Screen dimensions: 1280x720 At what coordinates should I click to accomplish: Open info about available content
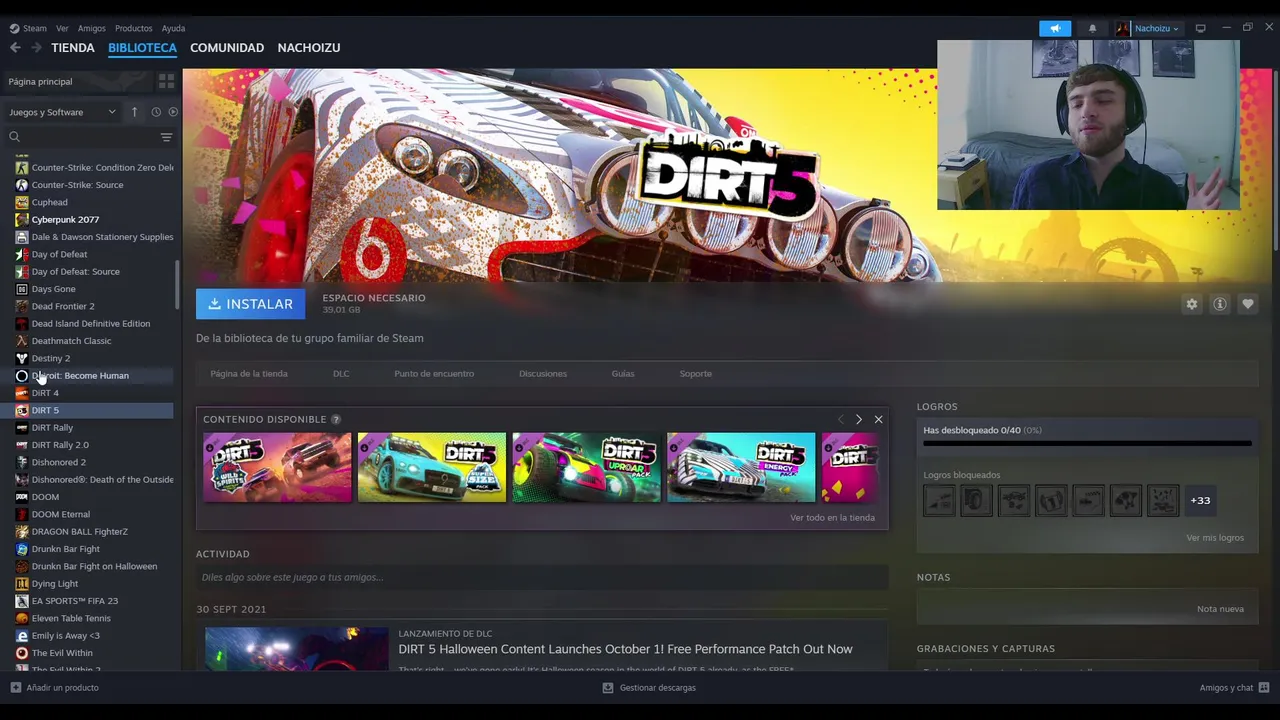point(336,419)
